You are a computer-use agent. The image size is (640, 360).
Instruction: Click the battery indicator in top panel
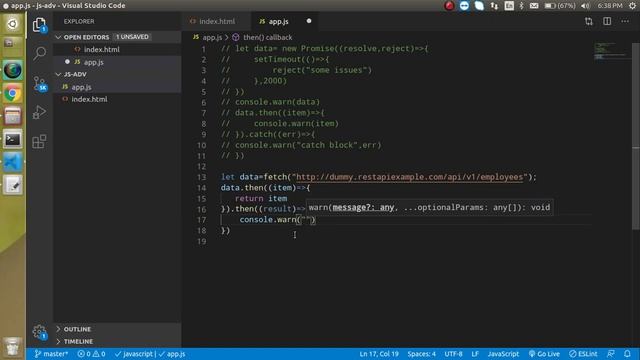(x=560, y=6)
